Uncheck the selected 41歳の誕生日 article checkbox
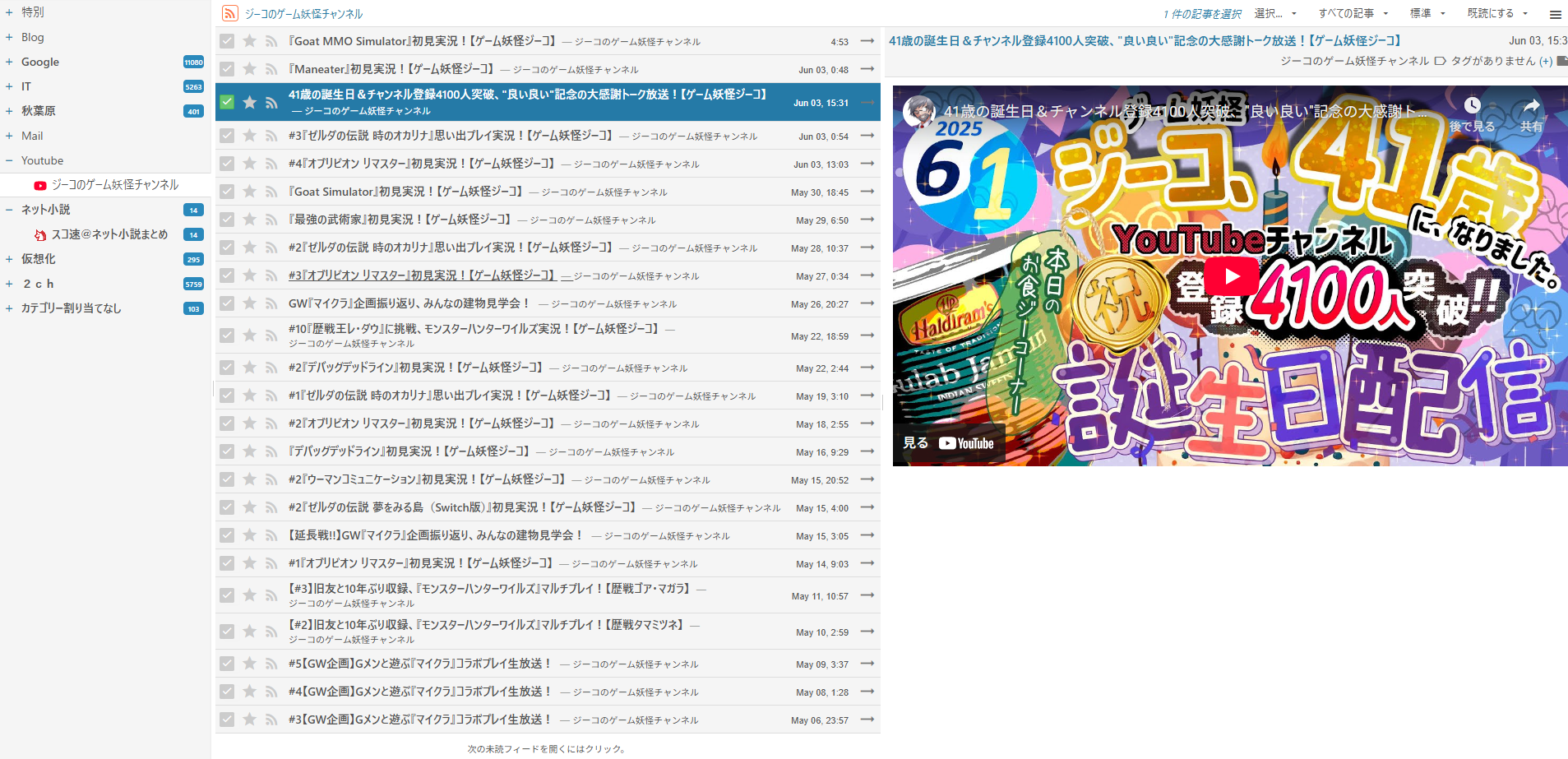Screen dimensions: 1568x759 pos(227,102)
